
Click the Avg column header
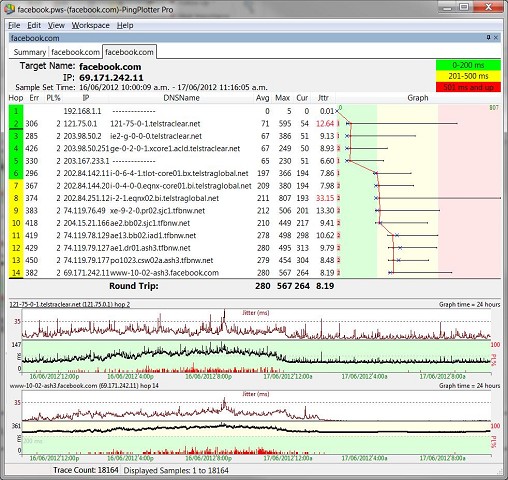pyautogui.click(x=262, y=98)
